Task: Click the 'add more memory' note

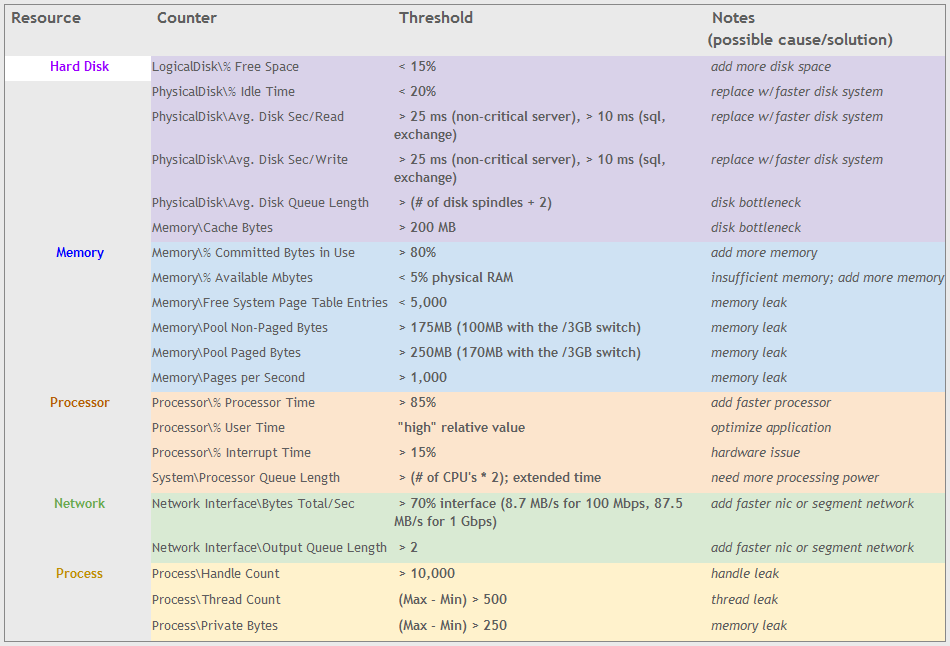Action: coord(764,253)
